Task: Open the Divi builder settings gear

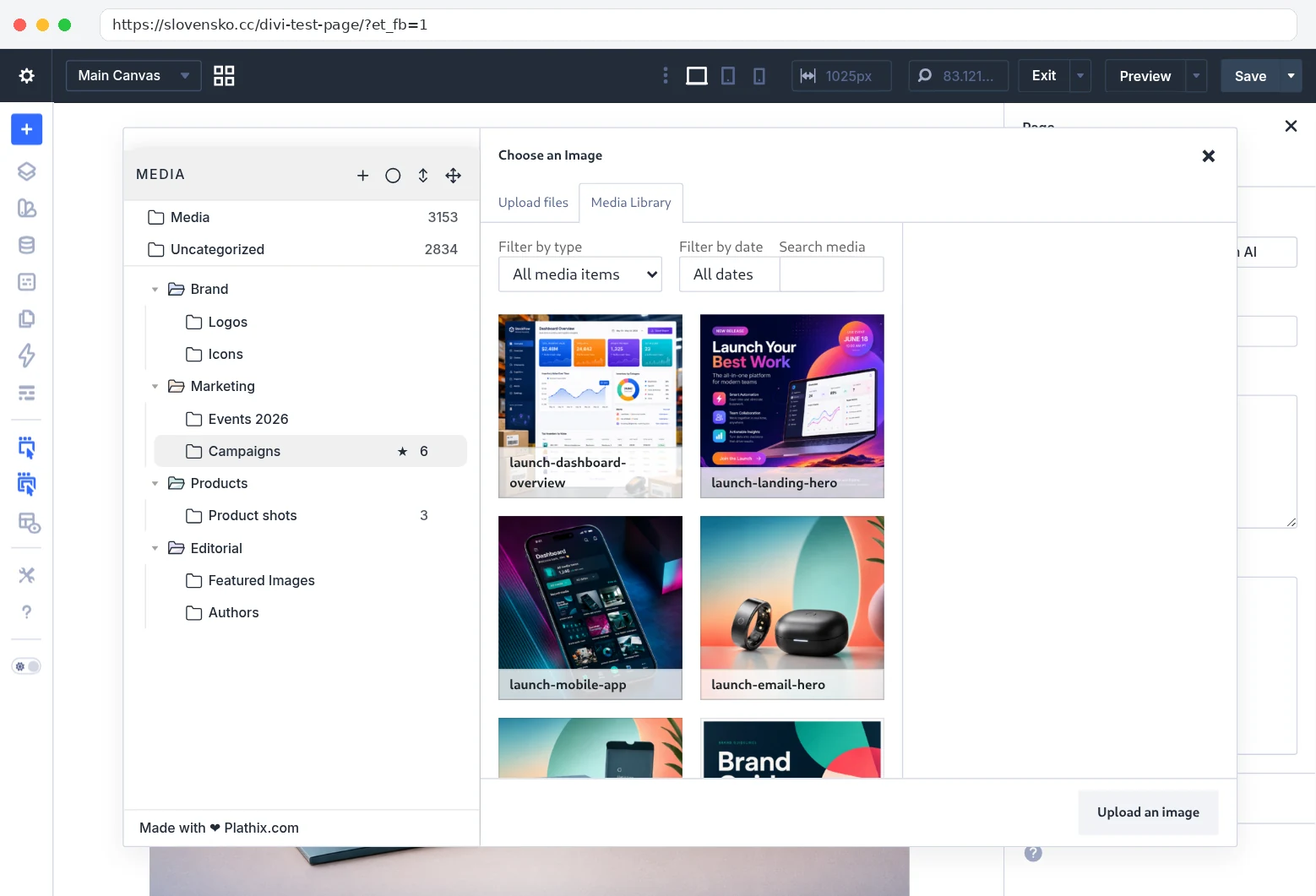Action: point(26,76)
